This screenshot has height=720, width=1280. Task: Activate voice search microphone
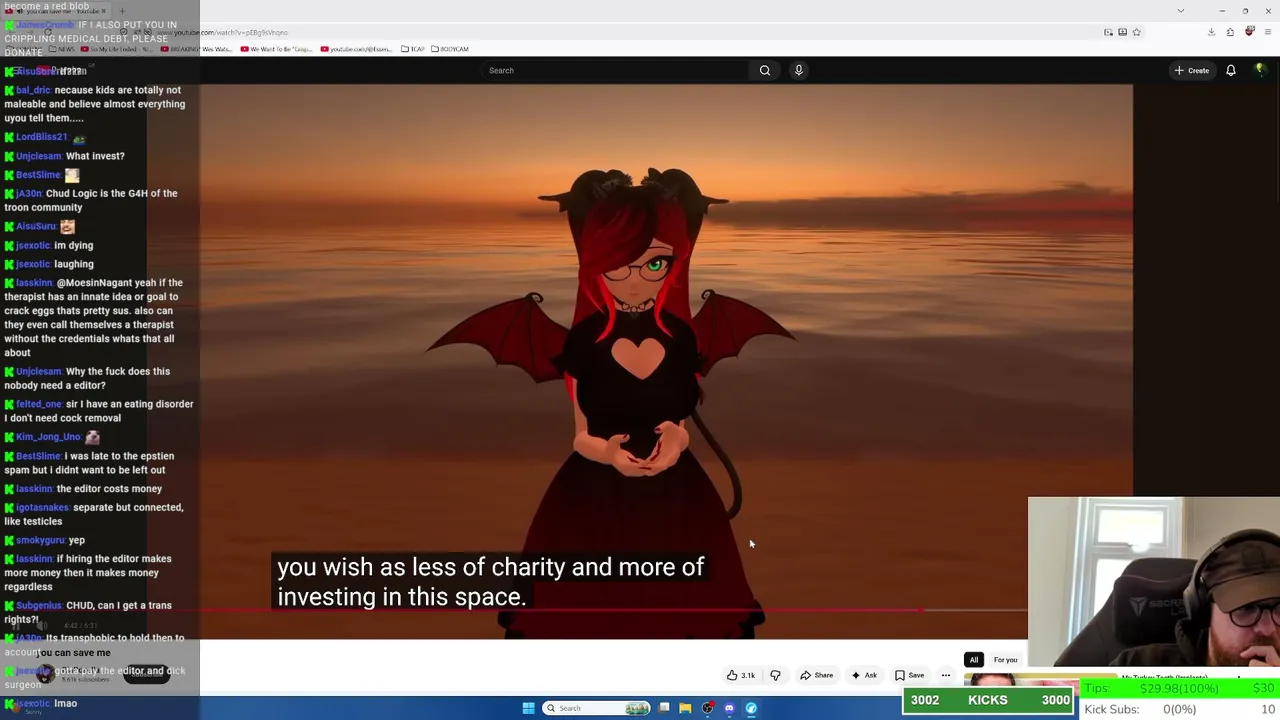[x=799, y=70]
